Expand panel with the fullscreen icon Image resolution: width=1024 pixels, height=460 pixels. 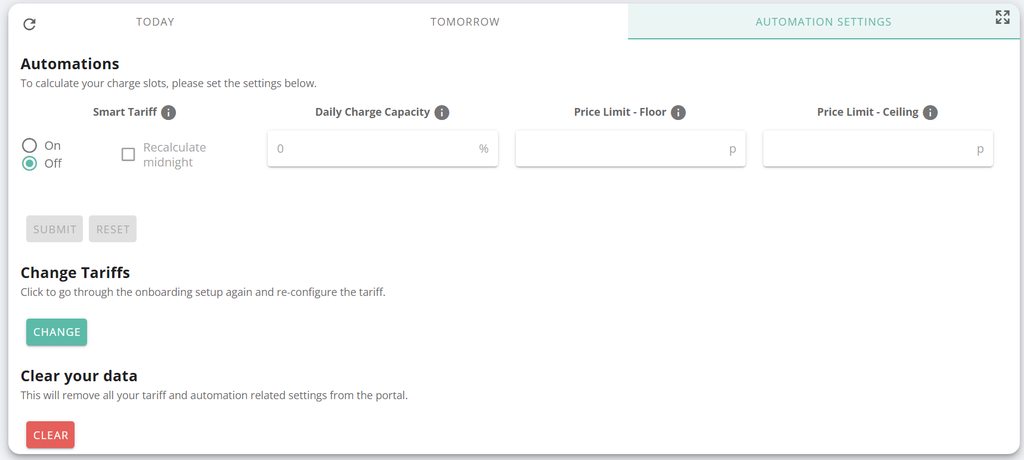click(1002, 17)
